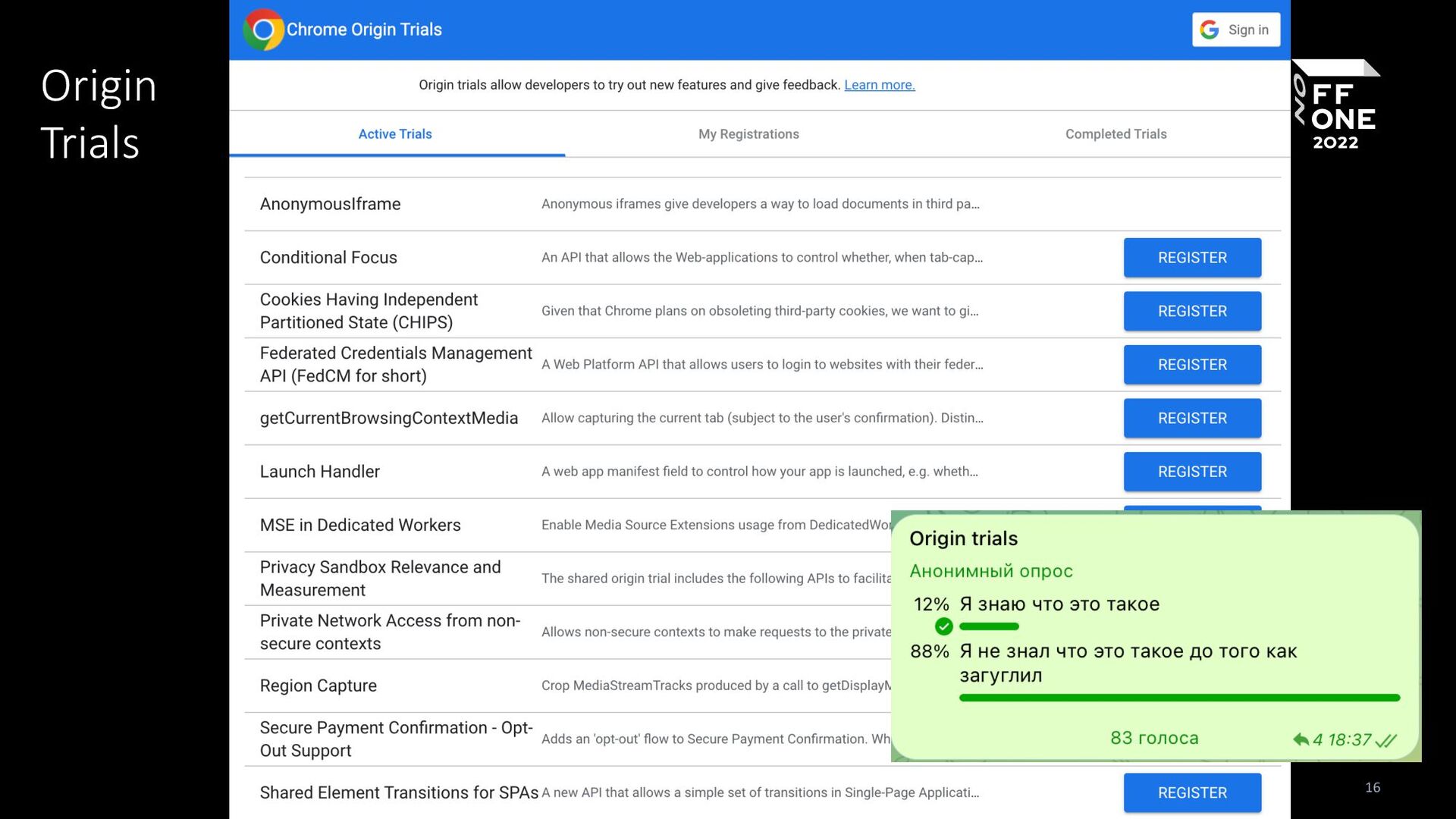Screen dimensions: 1456x819
Task: Register for getCurrentBrowsingContextMedia trial
Action: click(1192, 418)
